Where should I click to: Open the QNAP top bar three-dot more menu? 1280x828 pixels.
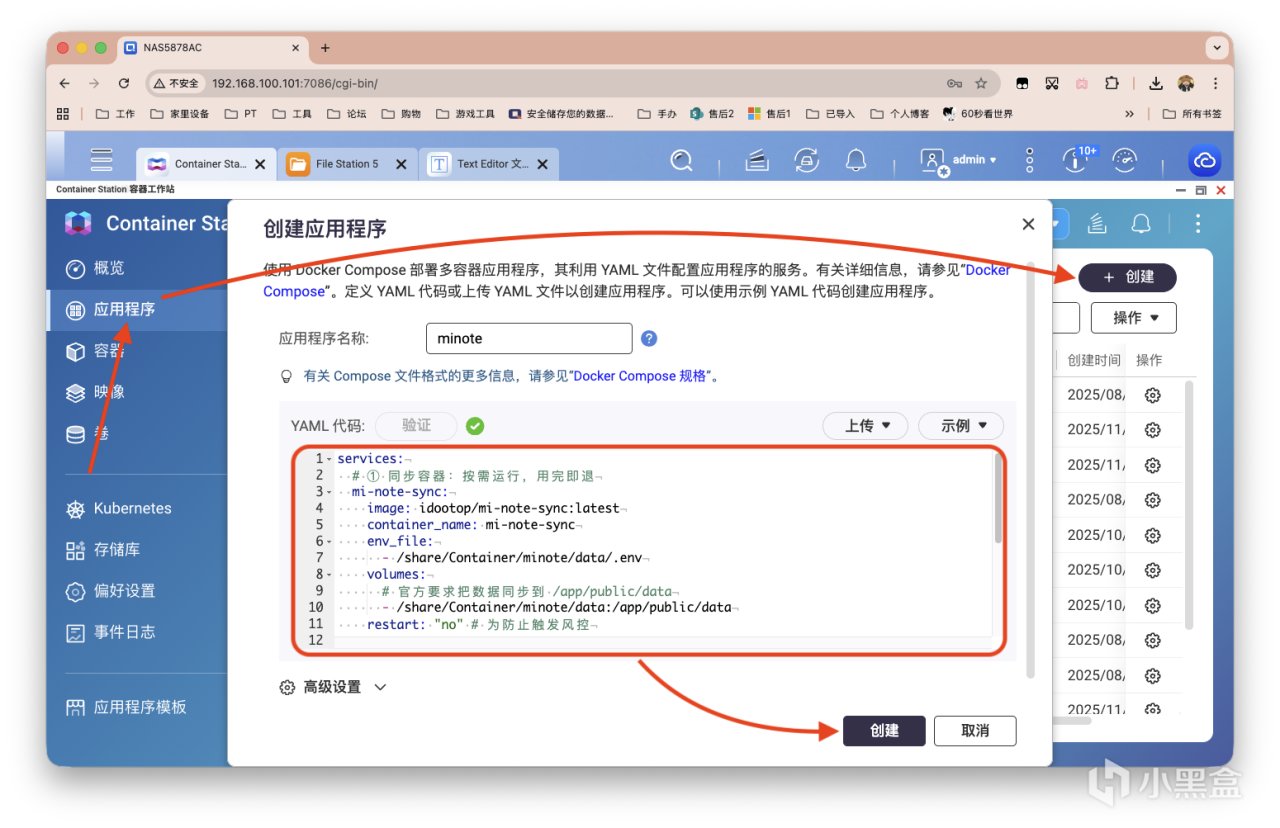coord(1029,161)
